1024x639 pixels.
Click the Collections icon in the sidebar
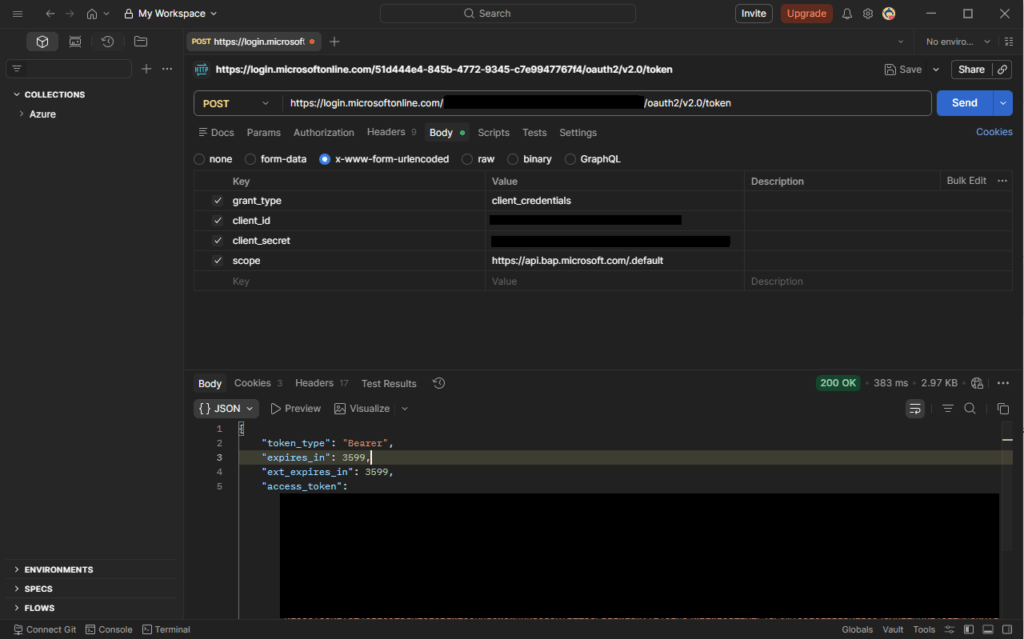pyautogui.click(x=42, y=42)
